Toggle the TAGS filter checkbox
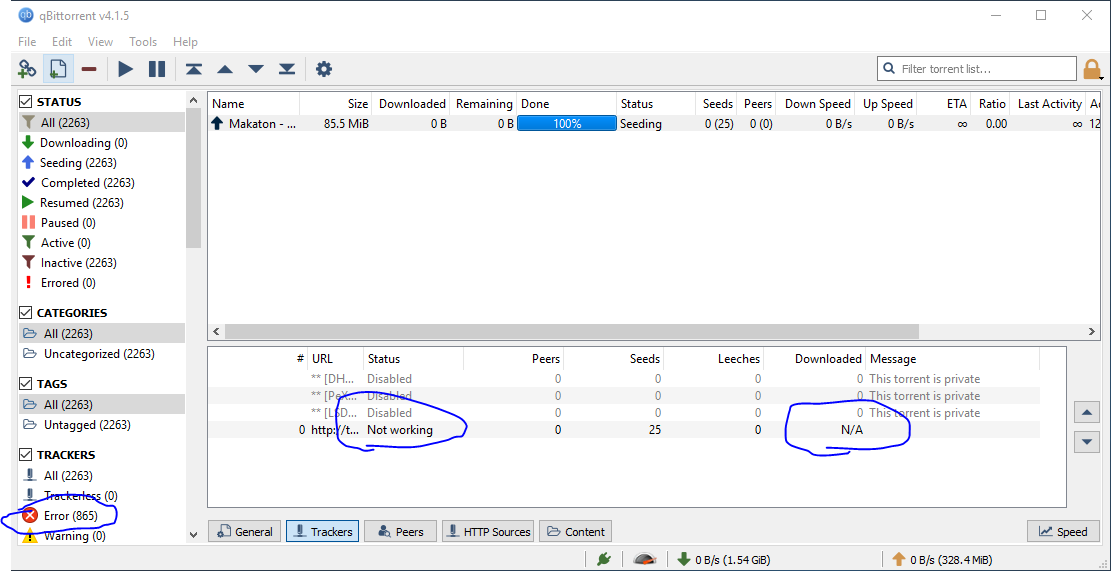 [x=26, y=384]
